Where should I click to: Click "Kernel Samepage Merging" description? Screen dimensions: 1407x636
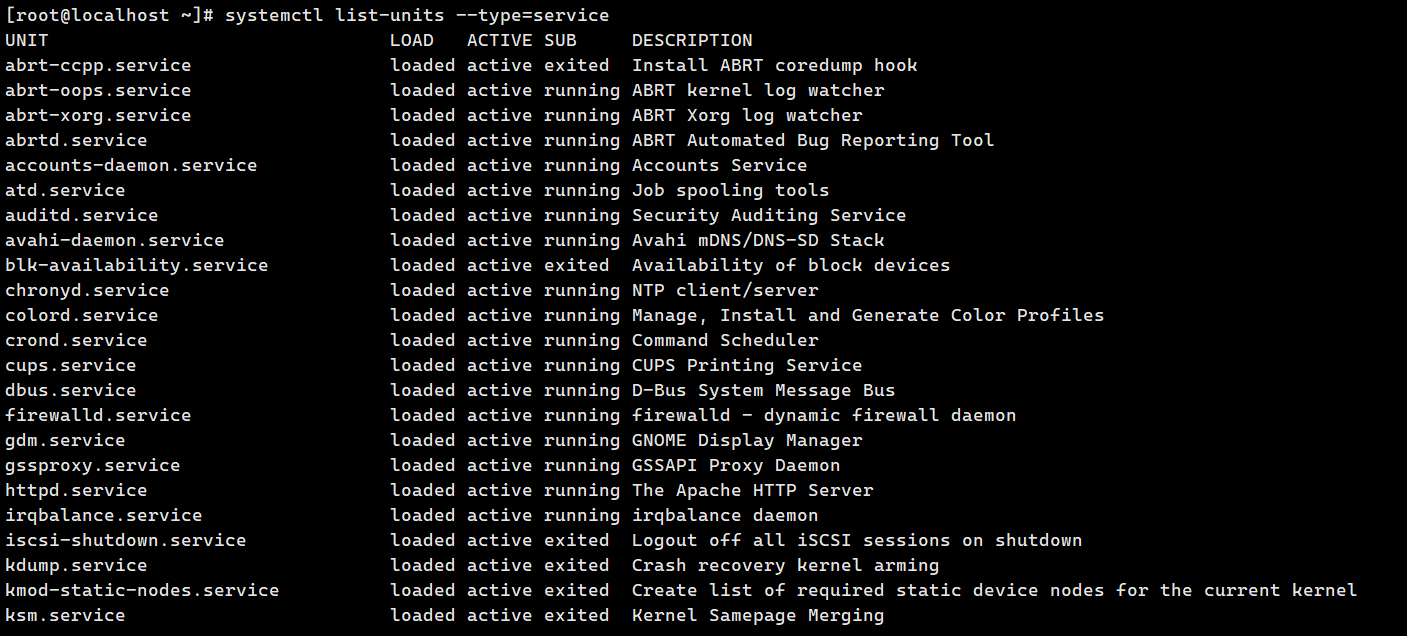pyautogui.click(x=758, y=615)
